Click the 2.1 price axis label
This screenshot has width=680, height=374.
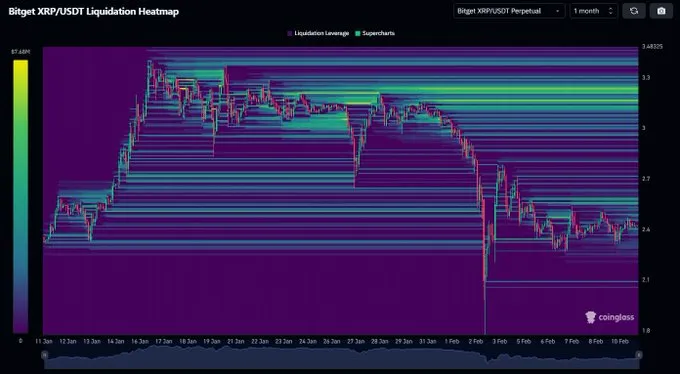(x=646, y=280)
